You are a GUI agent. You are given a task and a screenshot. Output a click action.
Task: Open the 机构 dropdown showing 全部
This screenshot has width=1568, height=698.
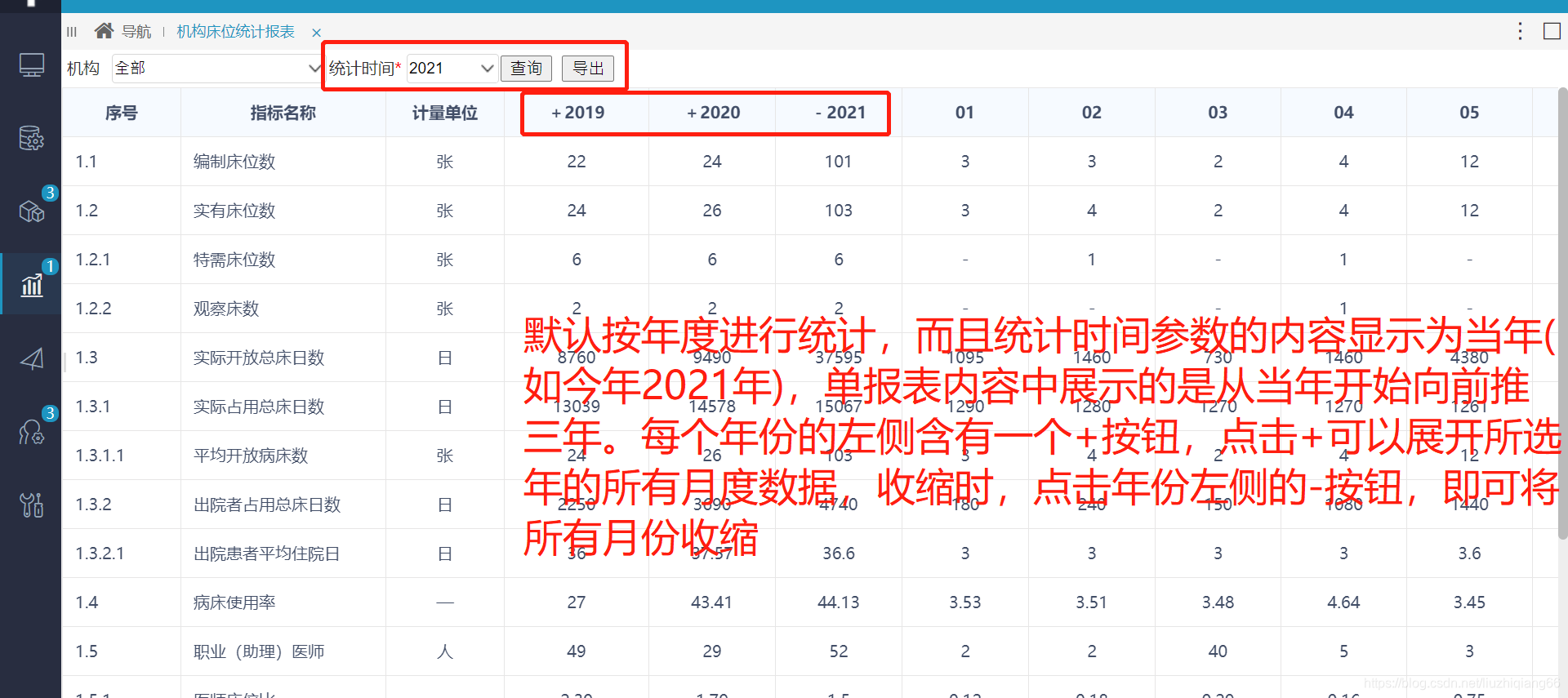tap(217, 68)
